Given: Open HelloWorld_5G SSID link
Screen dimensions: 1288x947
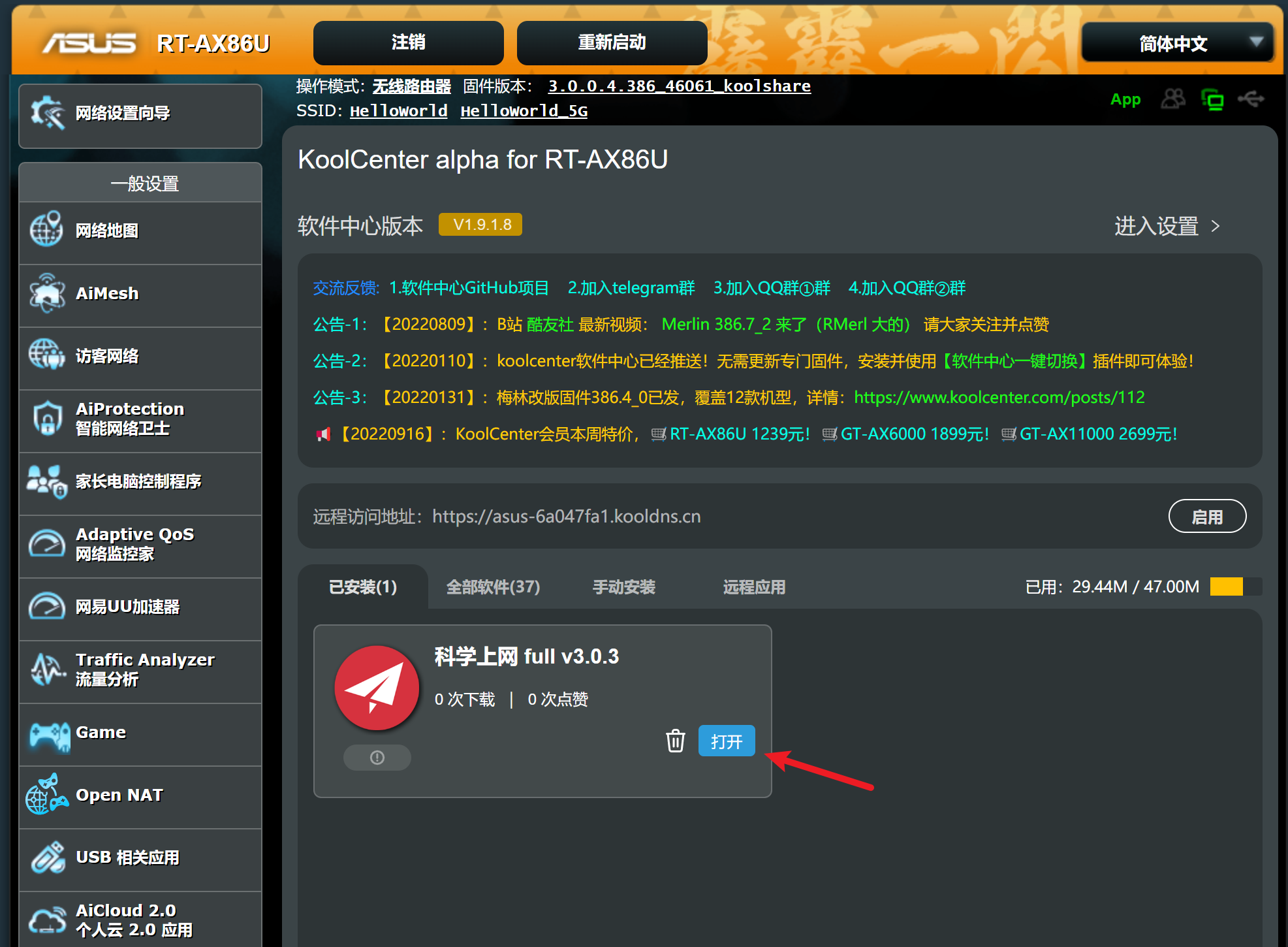Looking at the screenshot, I should tap(524, 110).
